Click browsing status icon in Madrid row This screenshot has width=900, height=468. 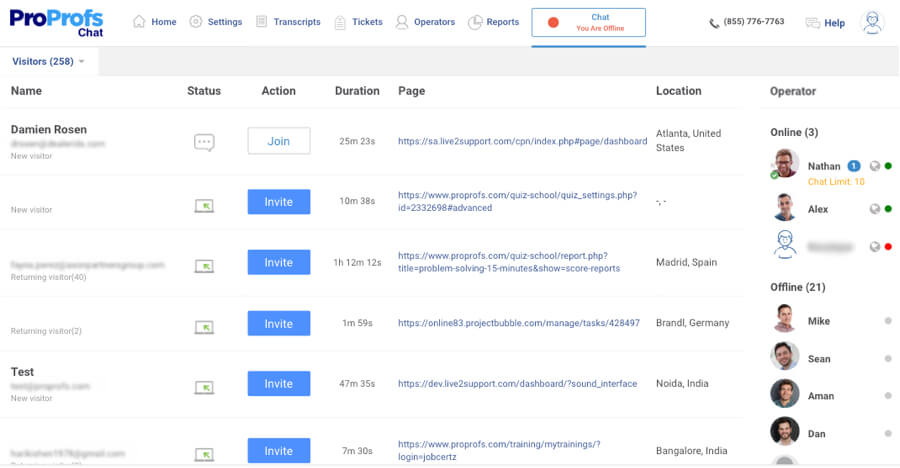[204, 266]
